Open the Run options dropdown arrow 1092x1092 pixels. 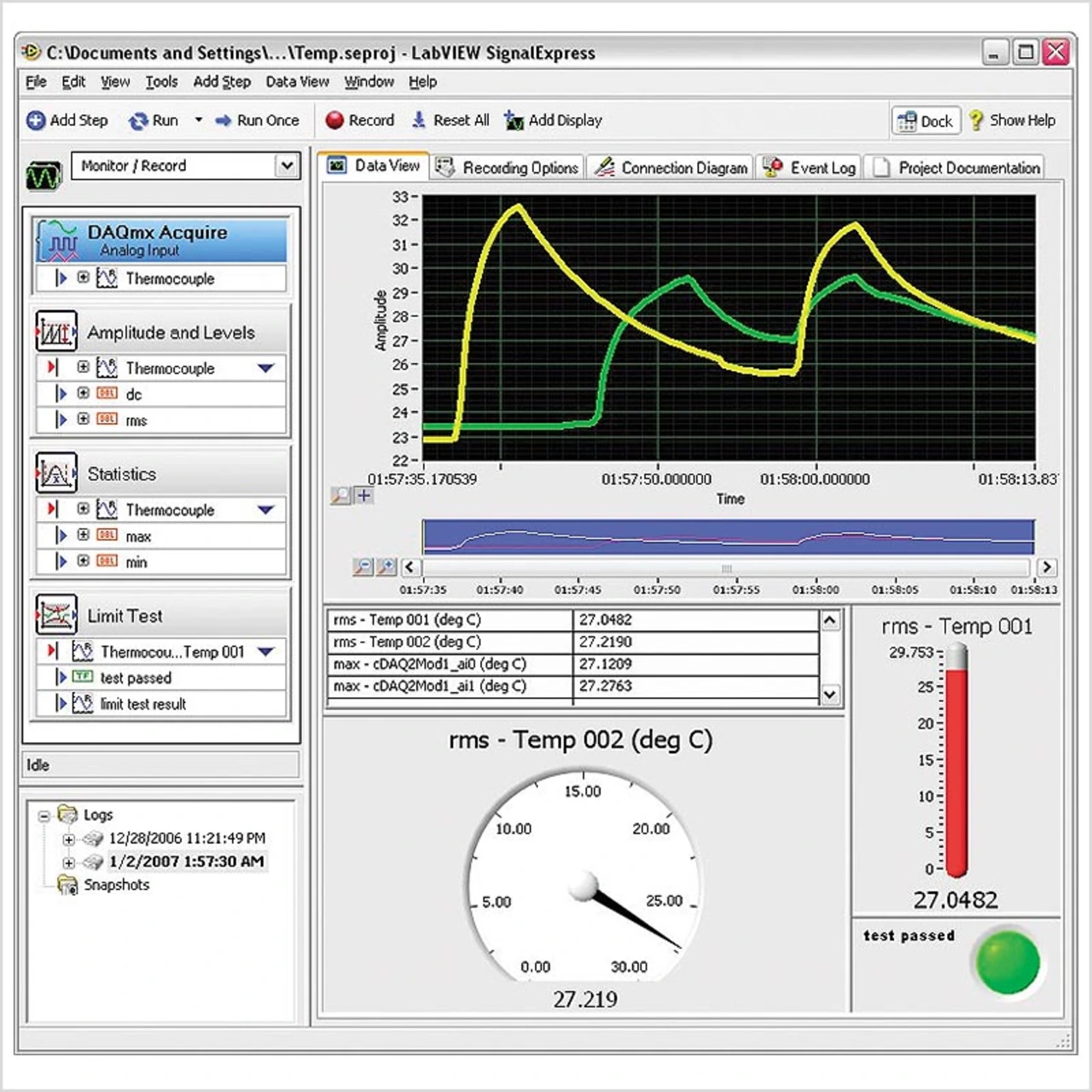199,120
